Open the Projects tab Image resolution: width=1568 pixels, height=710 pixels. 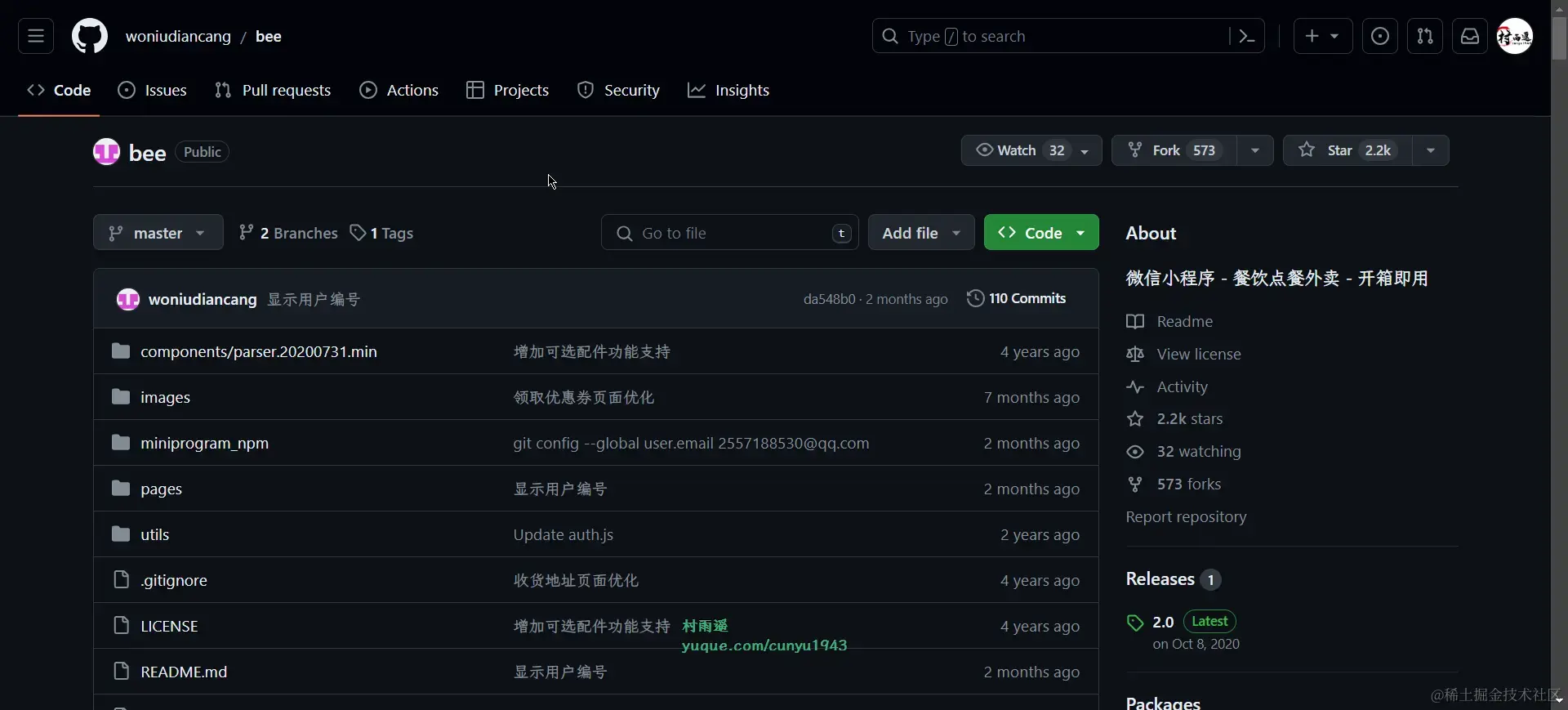[x=508, y=90]
